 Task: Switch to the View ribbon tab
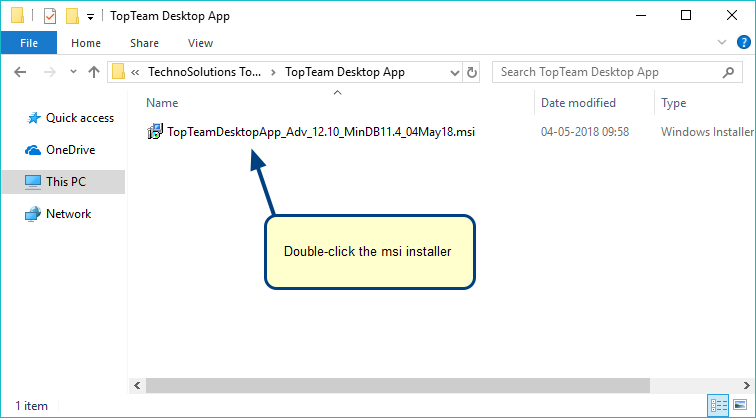point(200,43)
